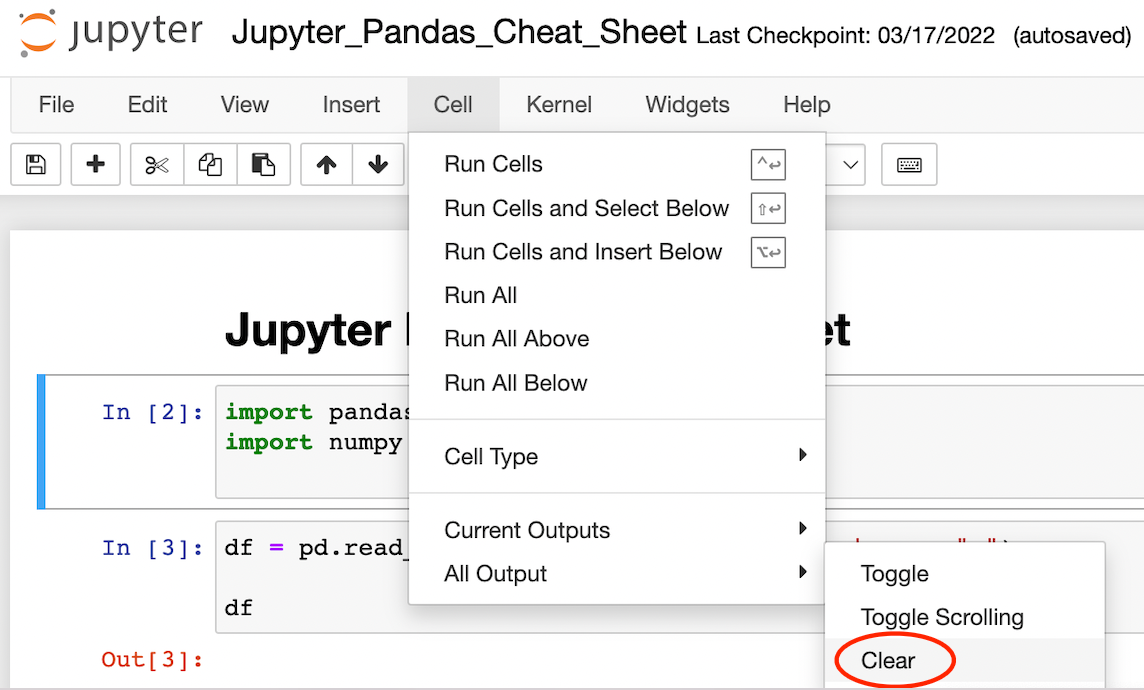Open the Kernel menu
The image size is (1144, 690).
point(559,104)
